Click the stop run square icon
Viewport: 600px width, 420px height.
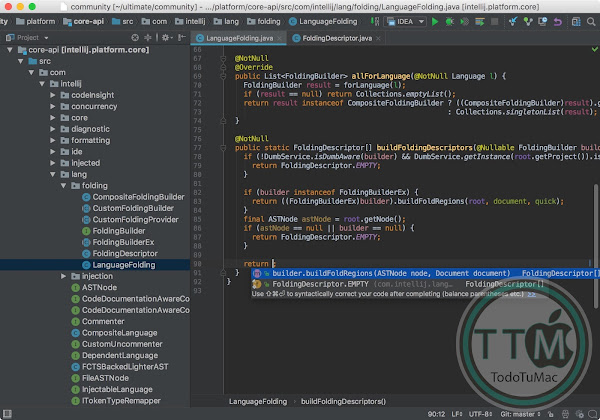[495, 19]
